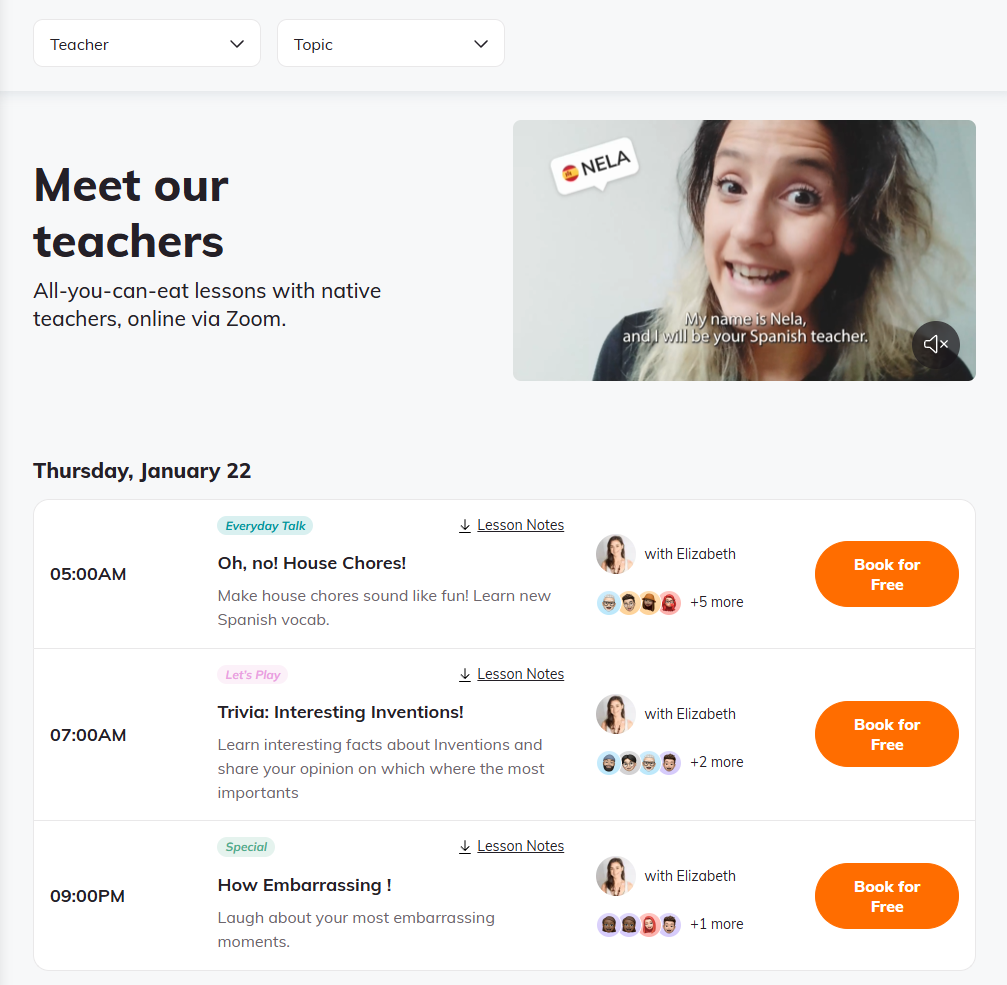
Task: Download Lesson Notes for How Embarrassing
Action: pyautogui.click(x=512, y=846)
